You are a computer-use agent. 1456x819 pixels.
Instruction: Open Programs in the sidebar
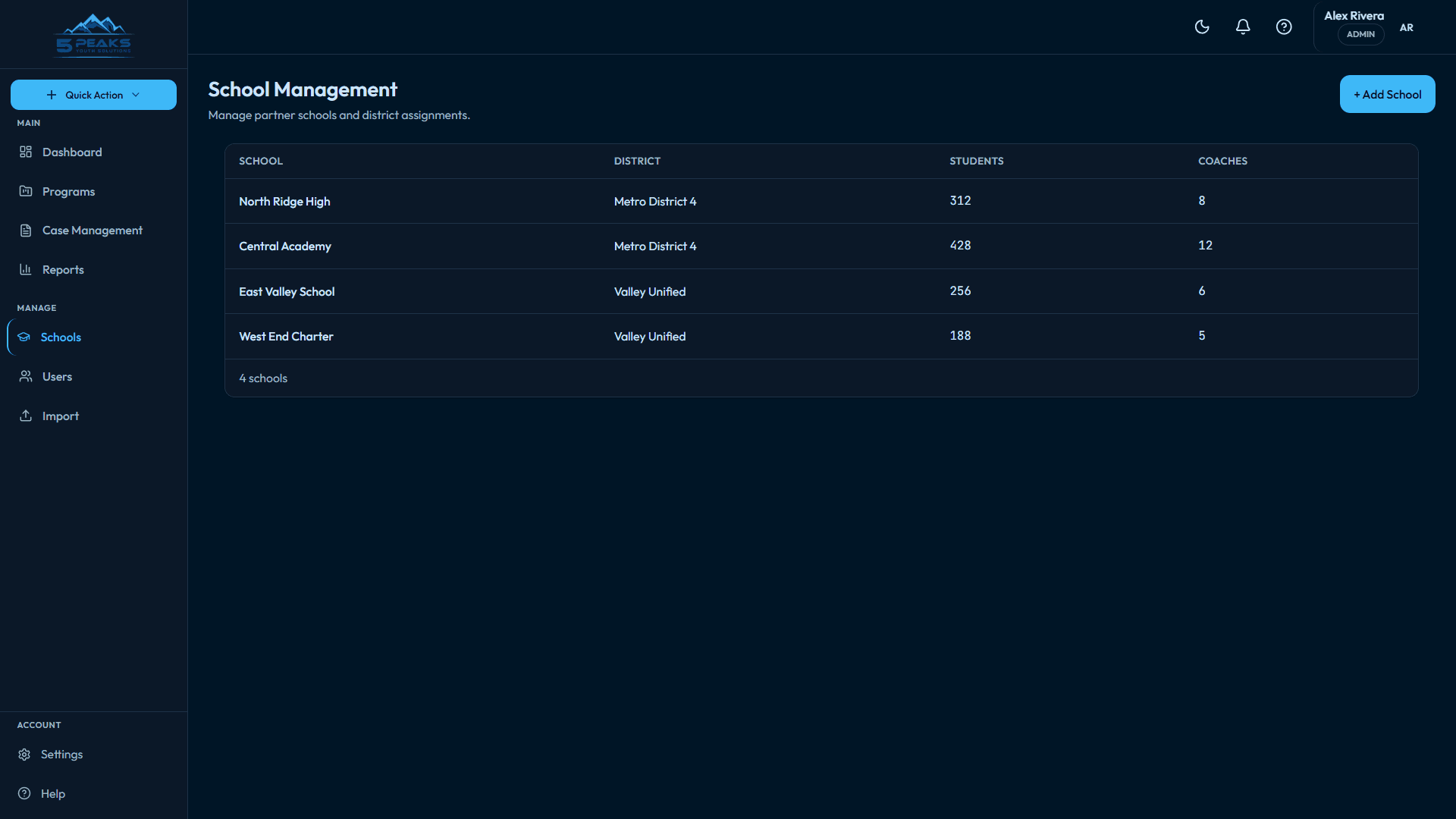point(93,191)
